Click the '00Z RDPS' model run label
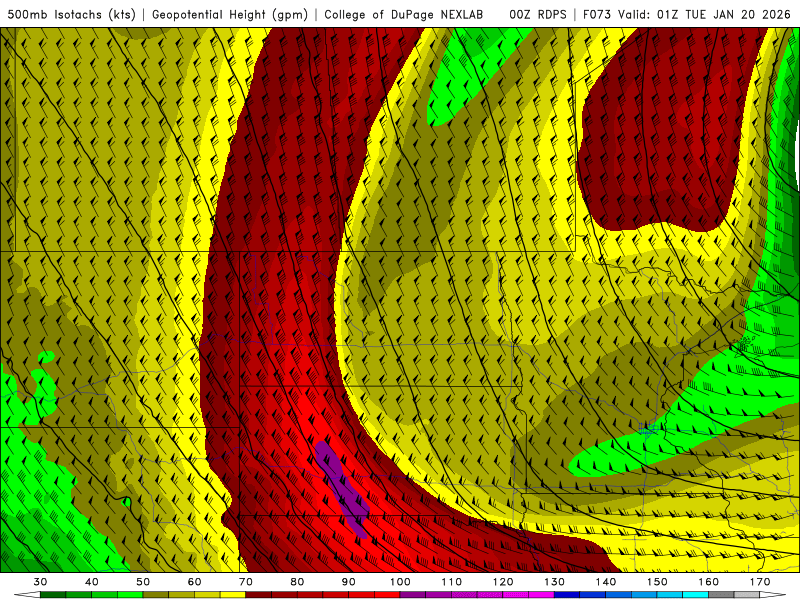Image resolution: width=800 pixels, height=600 pixels. [x=538, y=14]
